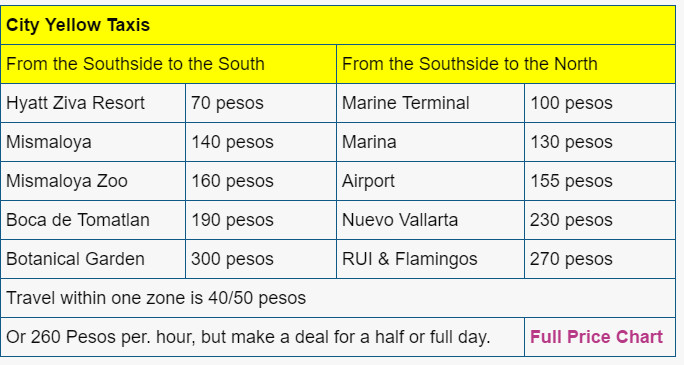The height and width of the screenshot is (365, 684).
Task: Select the Hyatt Ziva Resort cell
Action: [93, 103]
